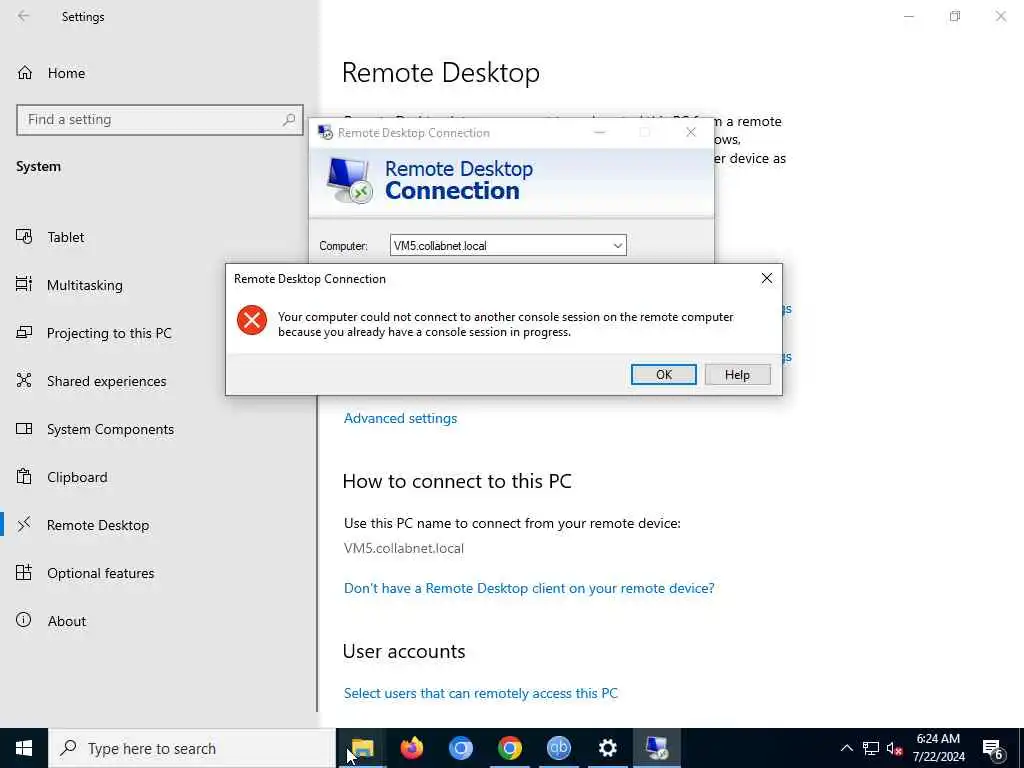Click the Find a setting search box
Image resolution: width=1024 pixels, height=768 pixels.
tap(160, 120)
